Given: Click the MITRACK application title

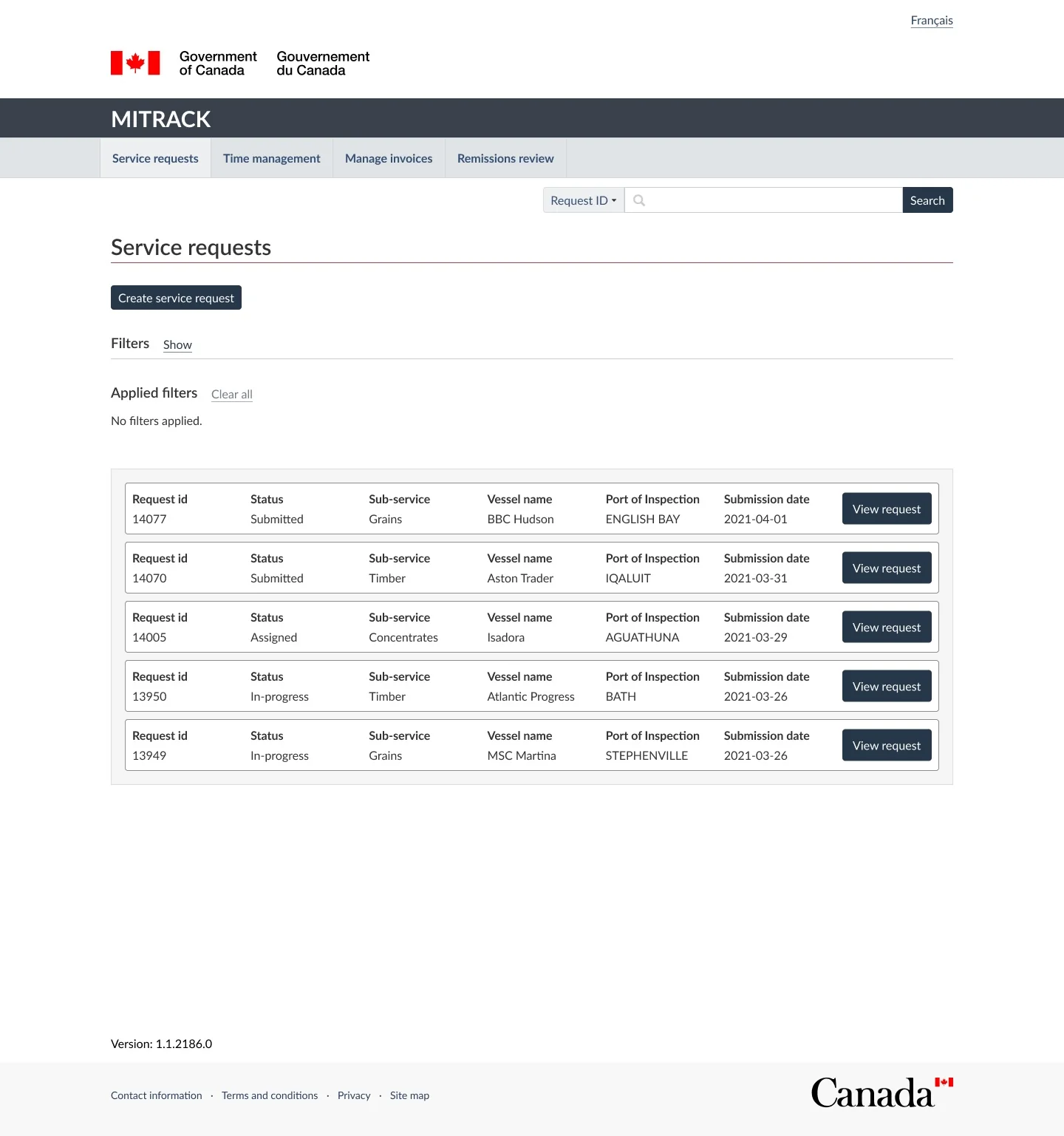Looking at the screenshot, I should (x=161, y=119).
